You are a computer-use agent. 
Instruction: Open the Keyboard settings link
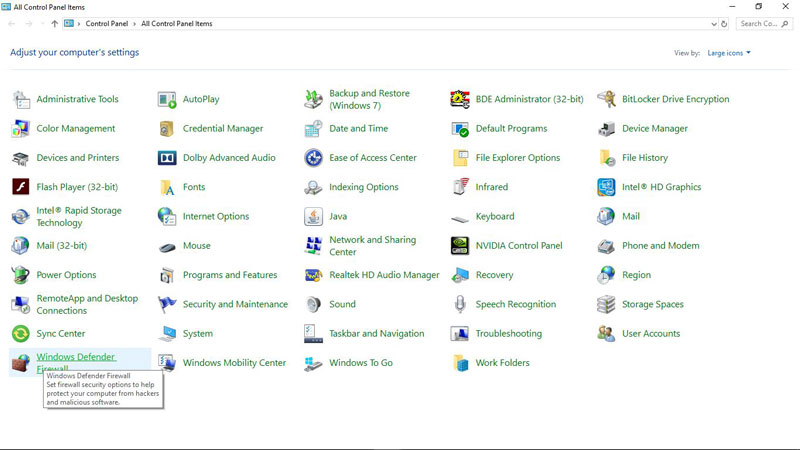click(x=495, y=216)
